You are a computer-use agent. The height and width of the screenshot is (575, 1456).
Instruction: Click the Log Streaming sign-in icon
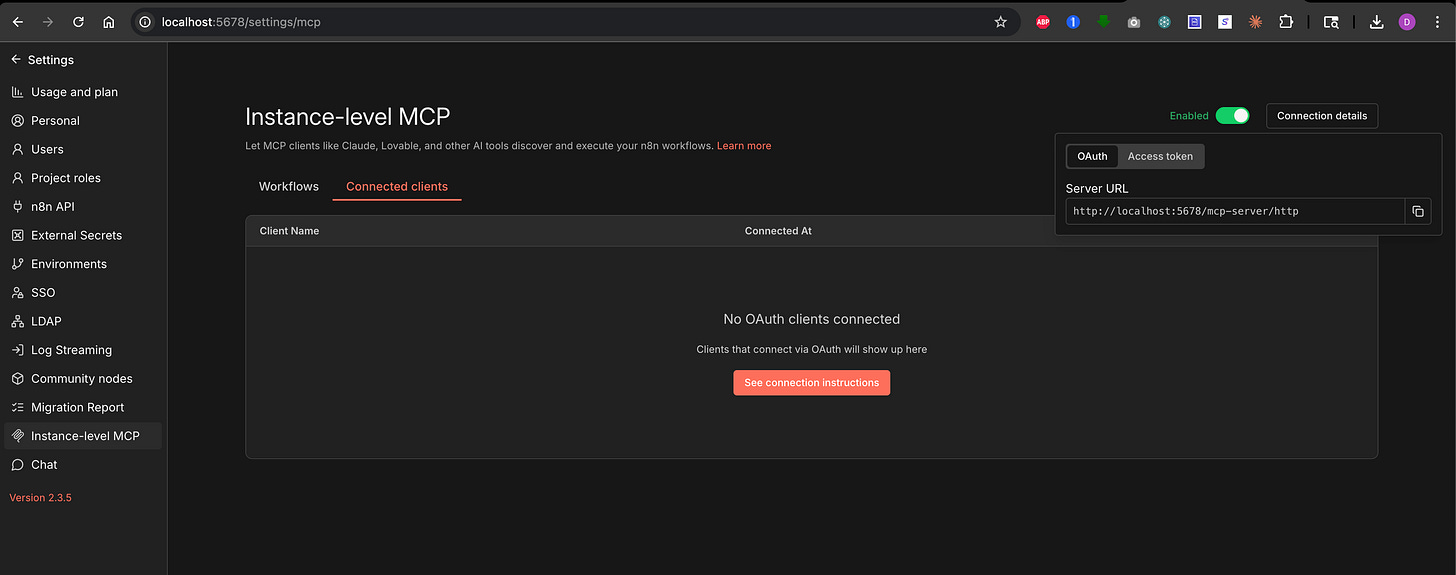click(17, 350)
